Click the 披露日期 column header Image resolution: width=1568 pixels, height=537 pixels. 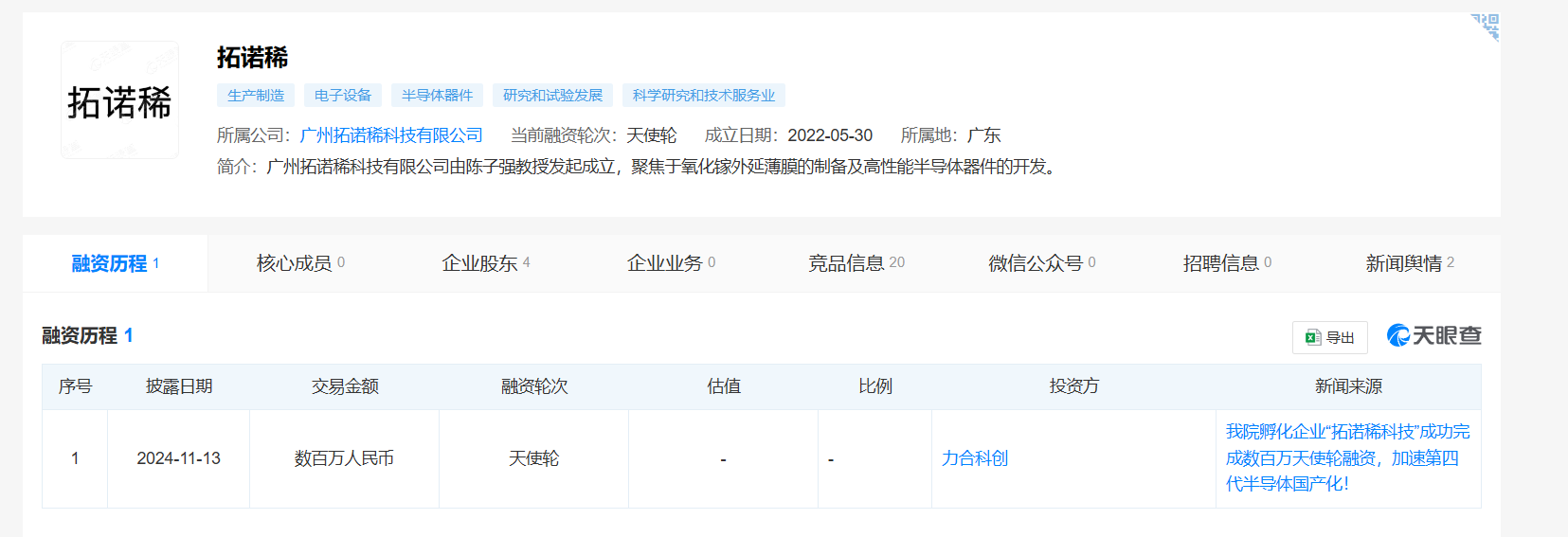[179, 386]
